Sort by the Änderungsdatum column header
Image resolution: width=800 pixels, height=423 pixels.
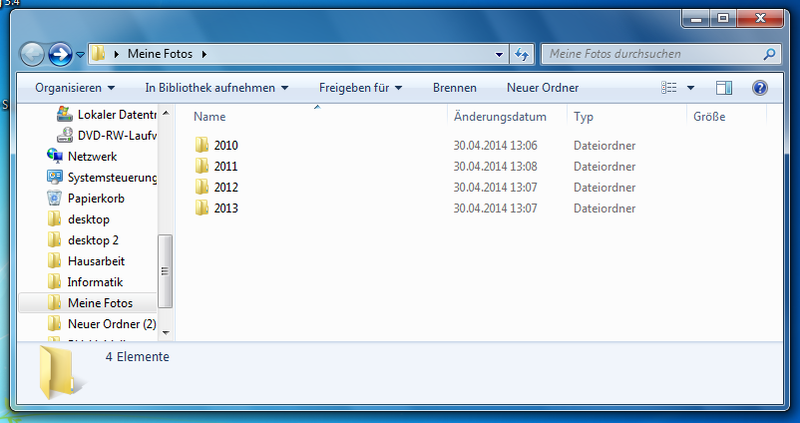click(500, 117)
